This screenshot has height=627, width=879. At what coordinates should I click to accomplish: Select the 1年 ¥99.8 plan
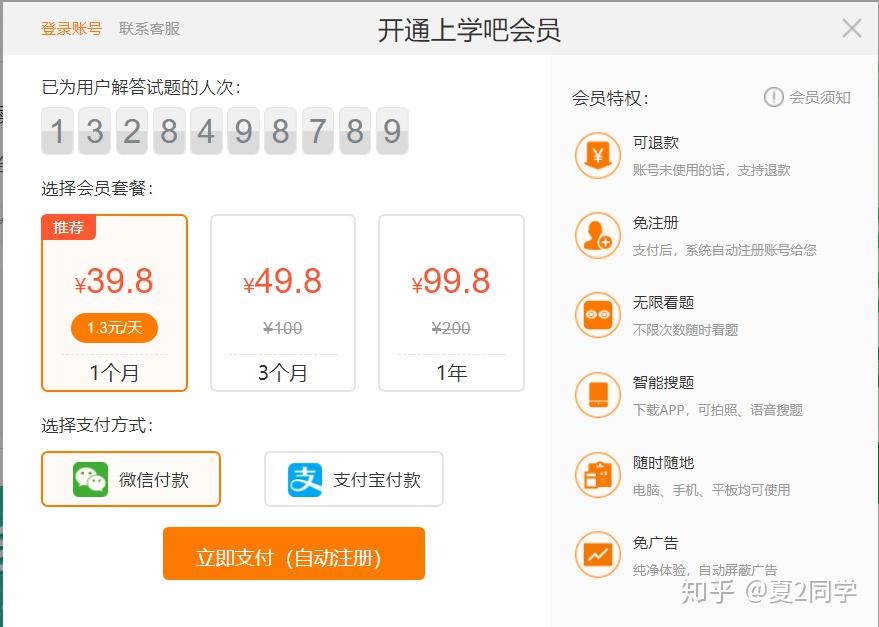pos(451,303)
